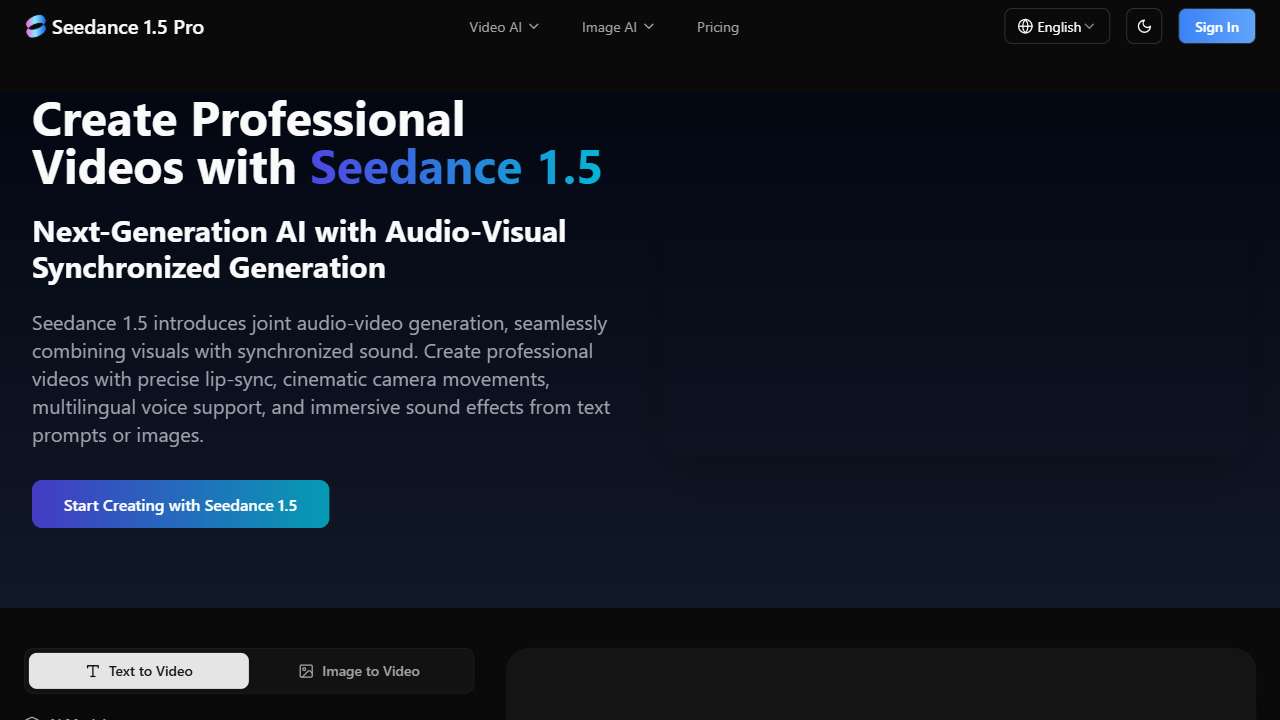Click the chevron beside Video AI
Viewport: 1280px width, 720px height.
click(534, 27)
